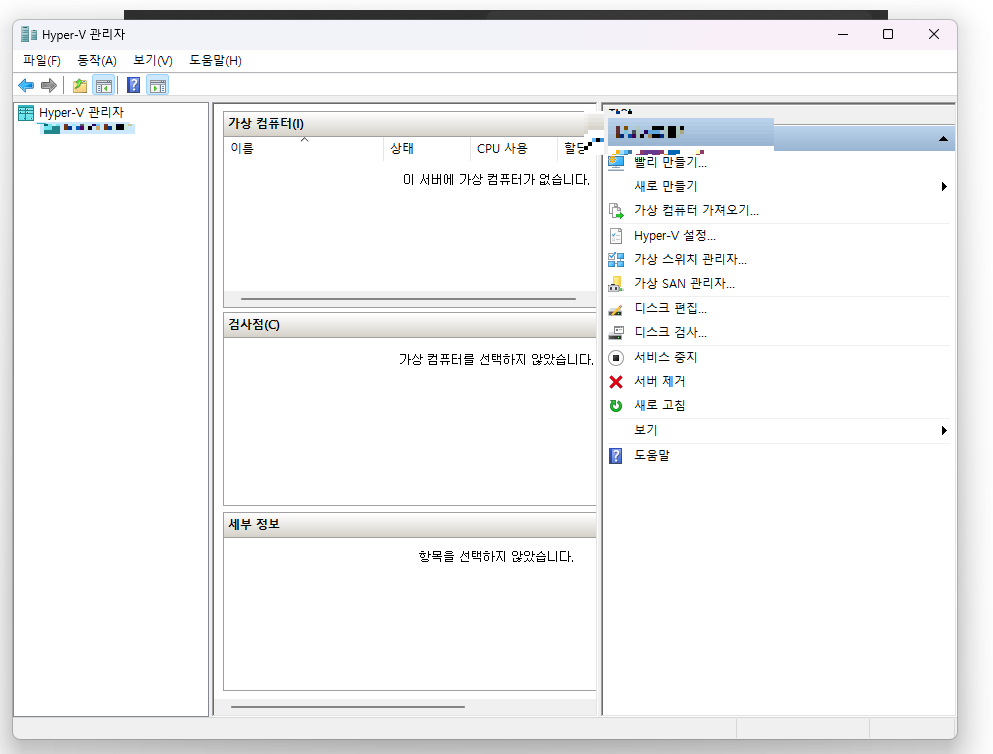The height and width of the screenshot is (754, 993).
Task: Click the 디스크 편집 pencil icon
Action: (616, 309)
